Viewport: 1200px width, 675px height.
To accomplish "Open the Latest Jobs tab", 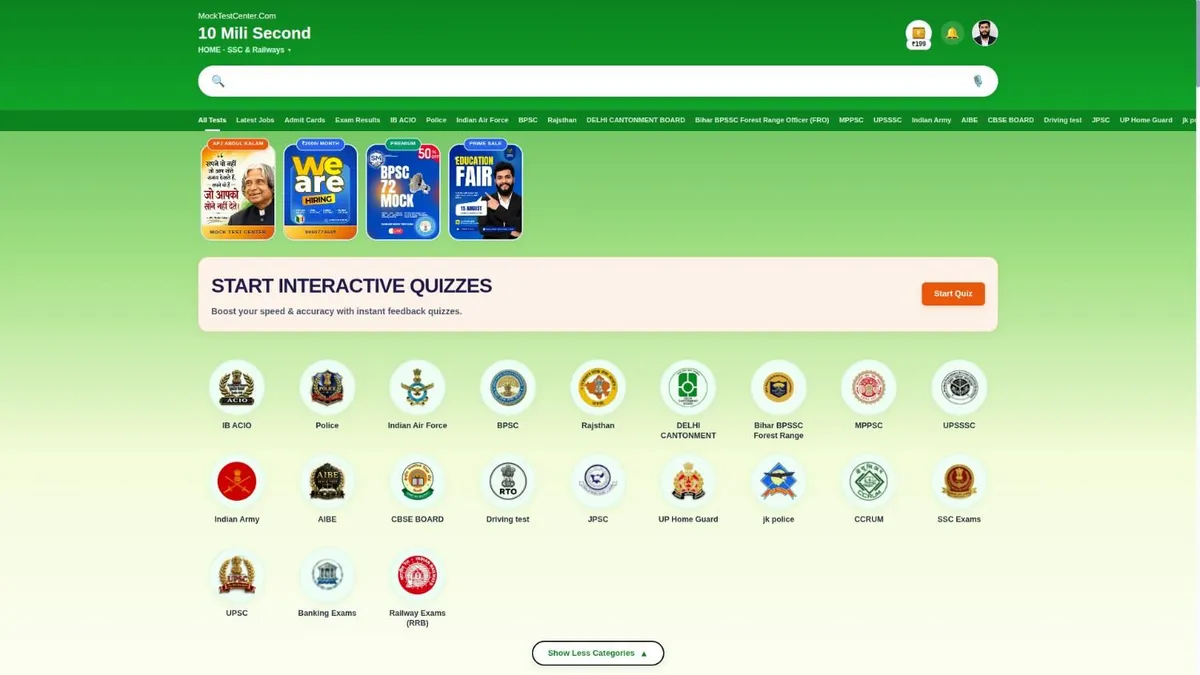I will 255,120.
